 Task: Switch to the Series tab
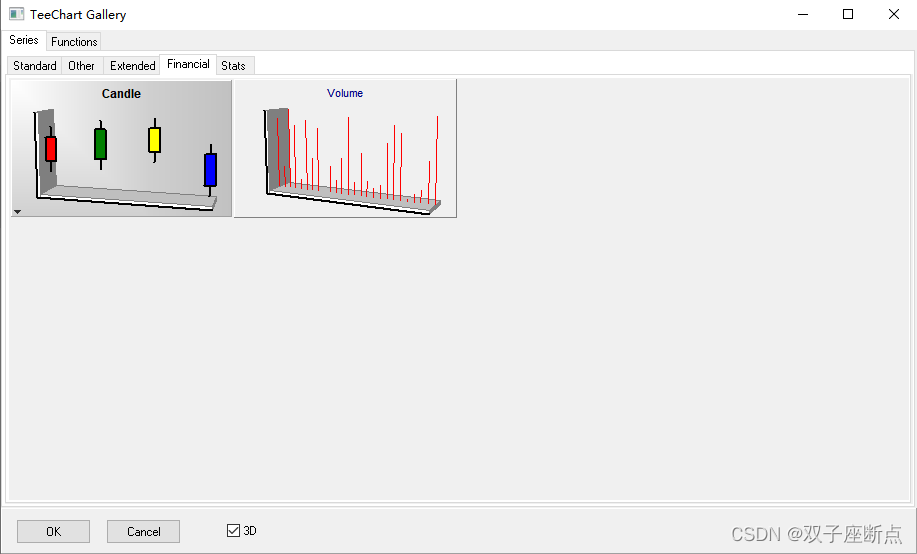[24, 40]
